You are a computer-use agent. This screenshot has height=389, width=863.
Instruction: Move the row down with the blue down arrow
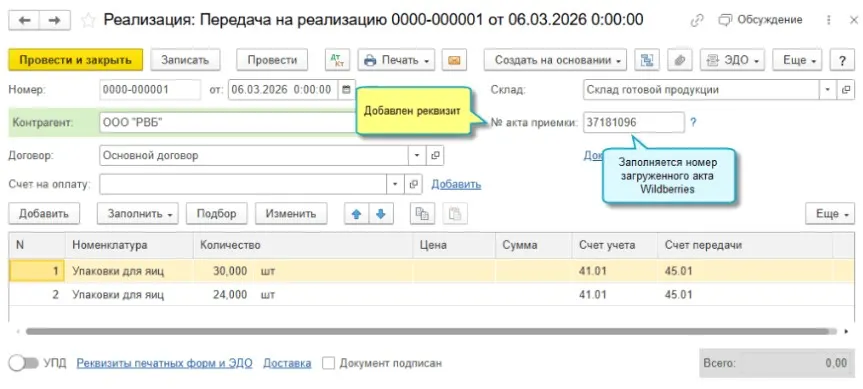click(x=381, y=214)
